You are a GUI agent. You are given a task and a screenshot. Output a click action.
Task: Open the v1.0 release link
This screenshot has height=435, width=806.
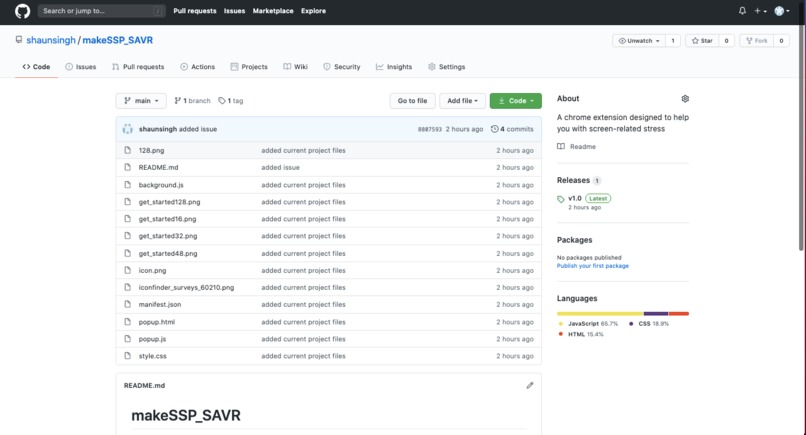pos(575,198)
